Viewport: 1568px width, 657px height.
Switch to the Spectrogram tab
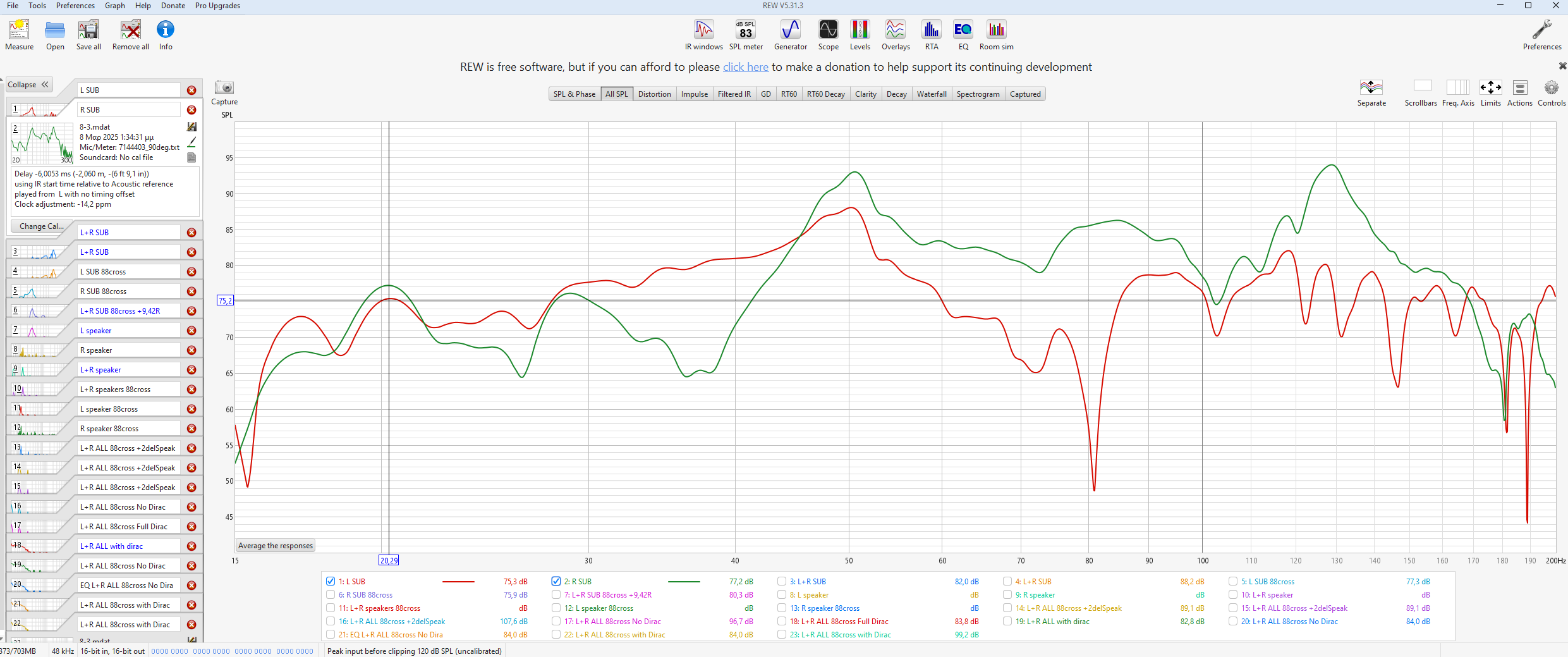point(977,94)
